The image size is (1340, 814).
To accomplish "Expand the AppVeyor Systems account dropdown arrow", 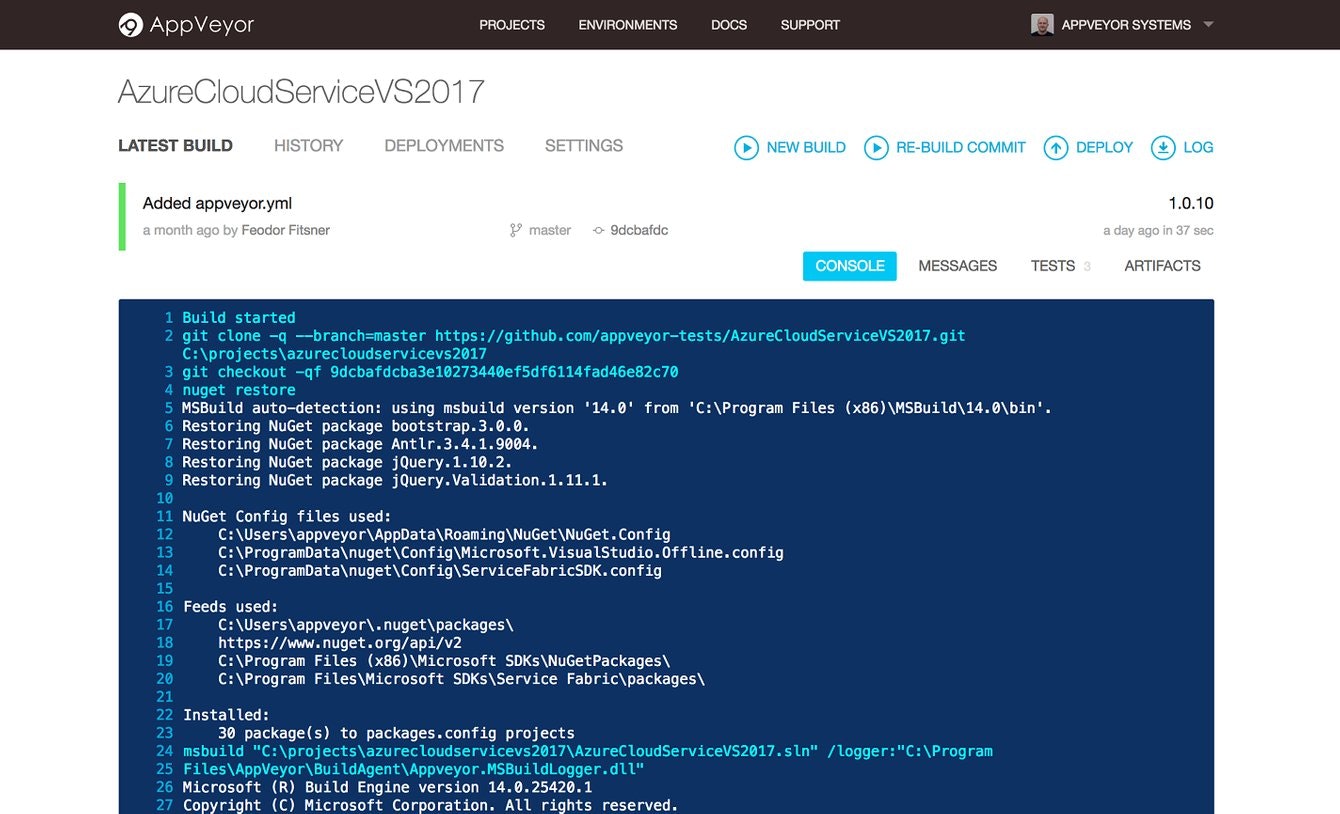I will pos(1208,25).
